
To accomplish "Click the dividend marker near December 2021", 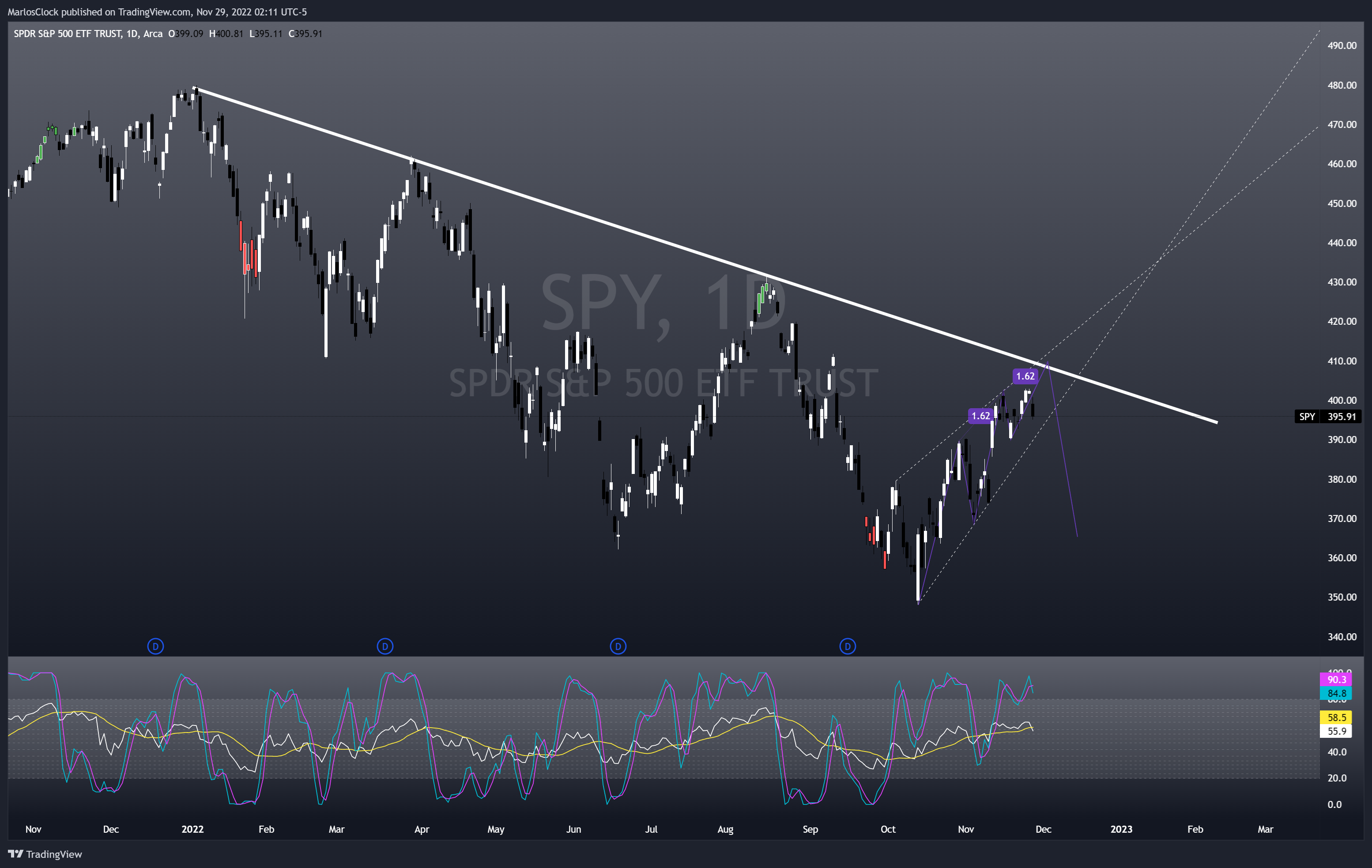I will click(x=155, y=646).
